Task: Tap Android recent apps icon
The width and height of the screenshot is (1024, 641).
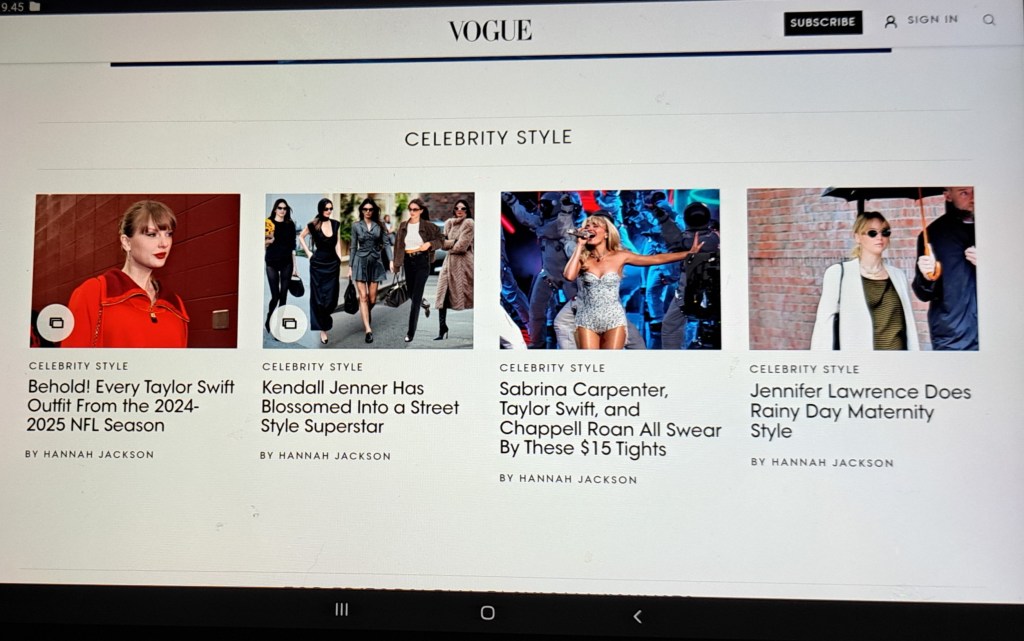Action: pyautogui.click(x=341, y=609)
